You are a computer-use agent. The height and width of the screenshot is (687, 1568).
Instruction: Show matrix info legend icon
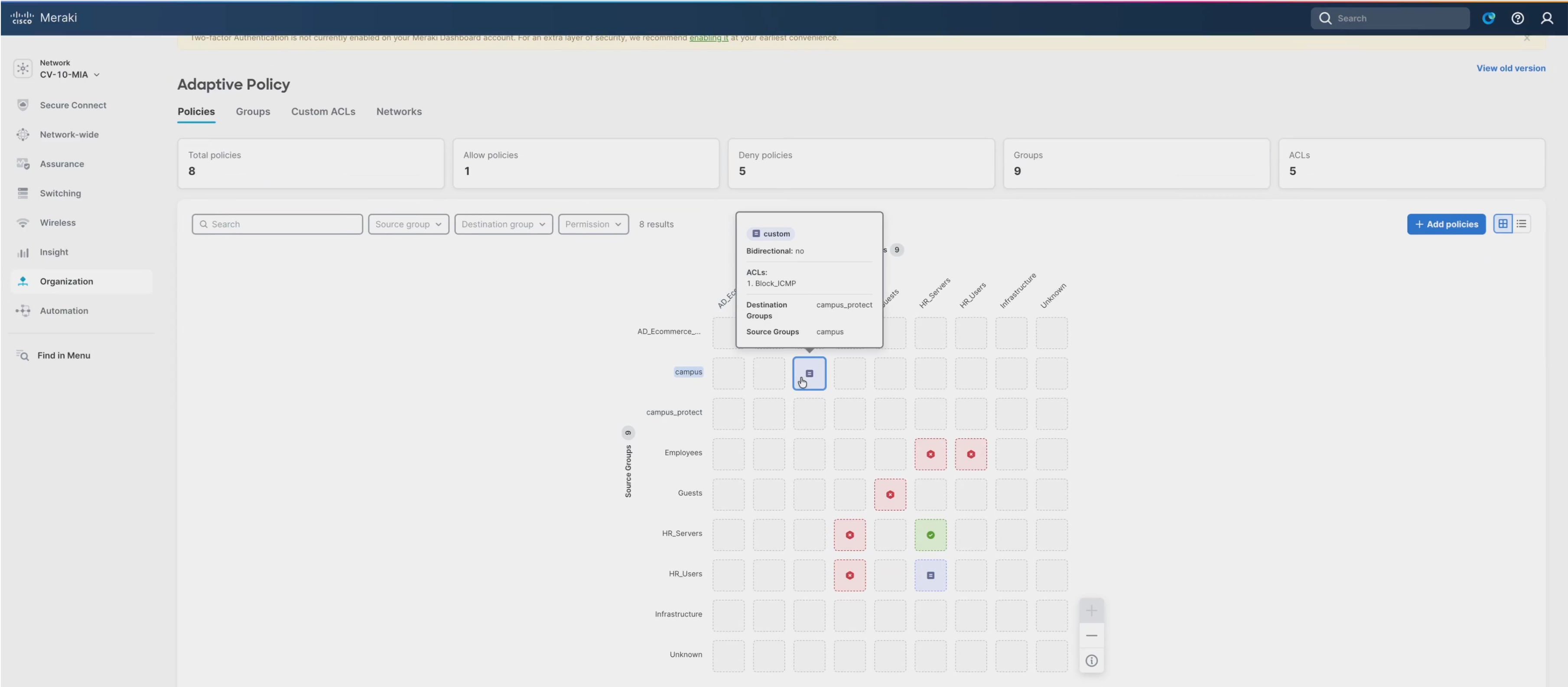1091,661
